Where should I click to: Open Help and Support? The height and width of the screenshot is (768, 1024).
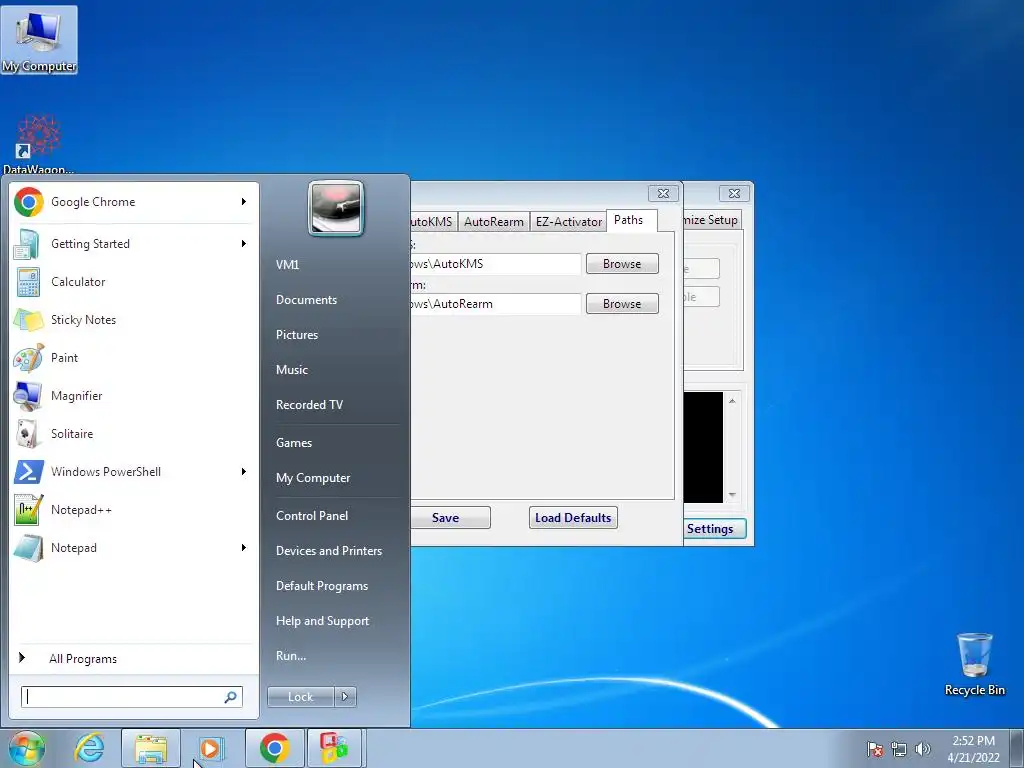coord(323,621)
